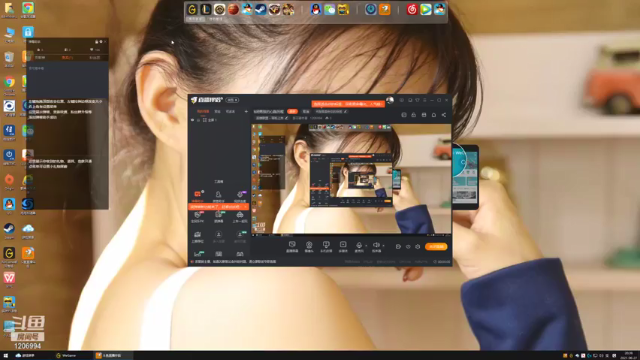Open the gear settings icon beside start button

click(x=418, y=247)
